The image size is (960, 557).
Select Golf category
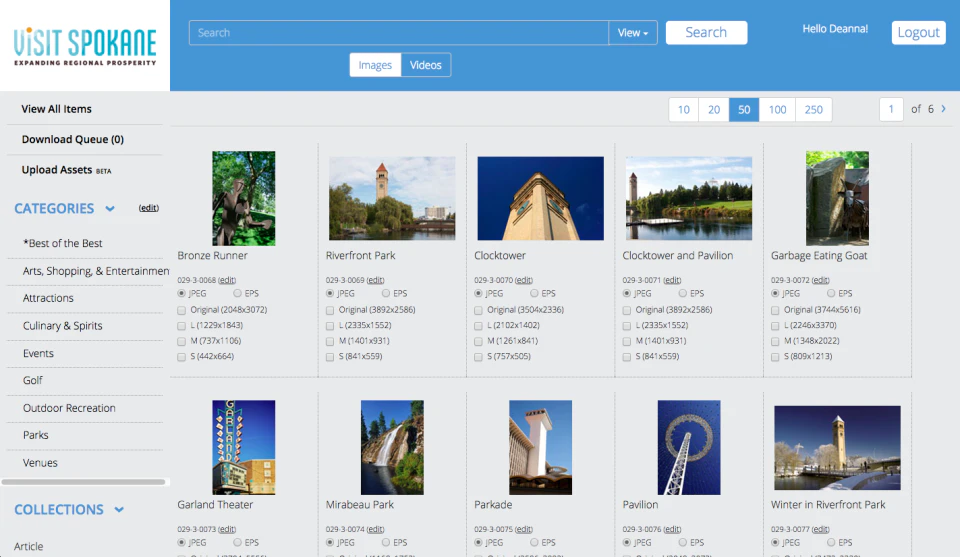pyautogui.click(x=32, y=380)
